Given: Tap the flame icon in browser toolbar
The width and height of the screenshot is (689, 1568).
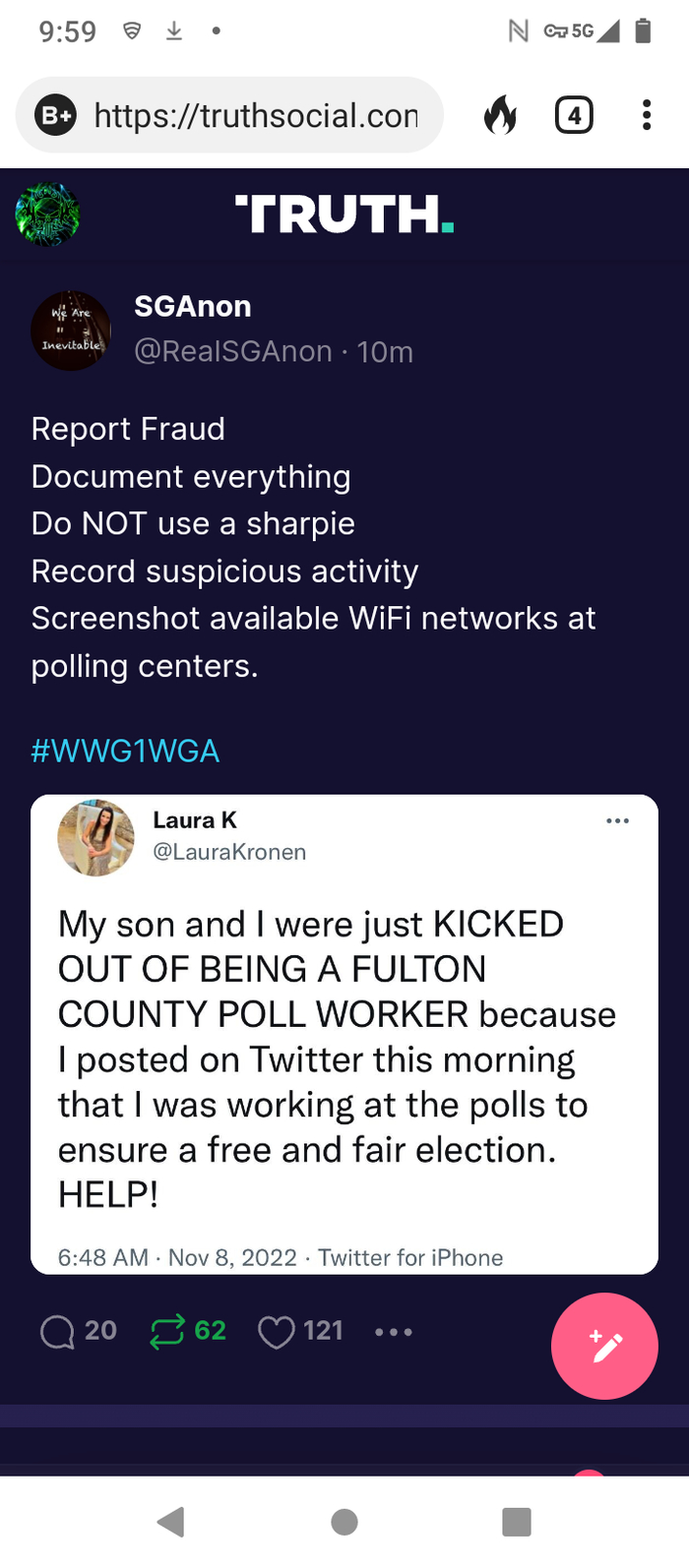Looking at the screenshot, I should pos(500,116).
